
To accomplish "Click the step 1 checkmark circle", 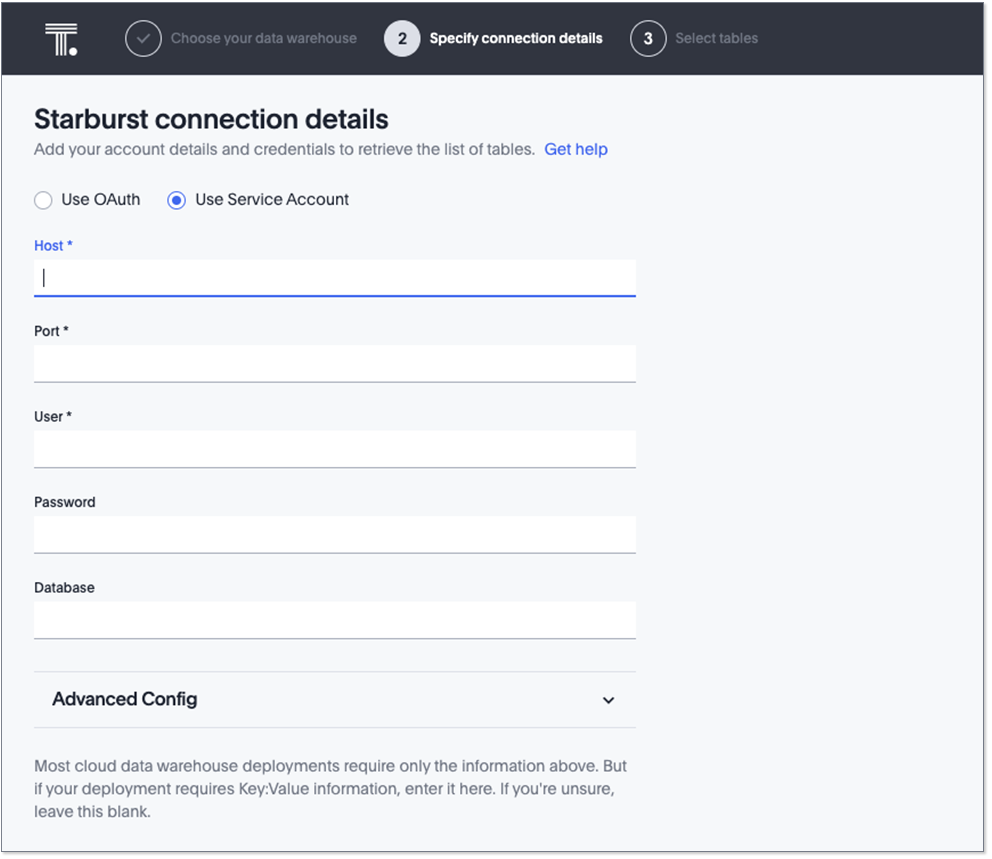I will [143, 39].
